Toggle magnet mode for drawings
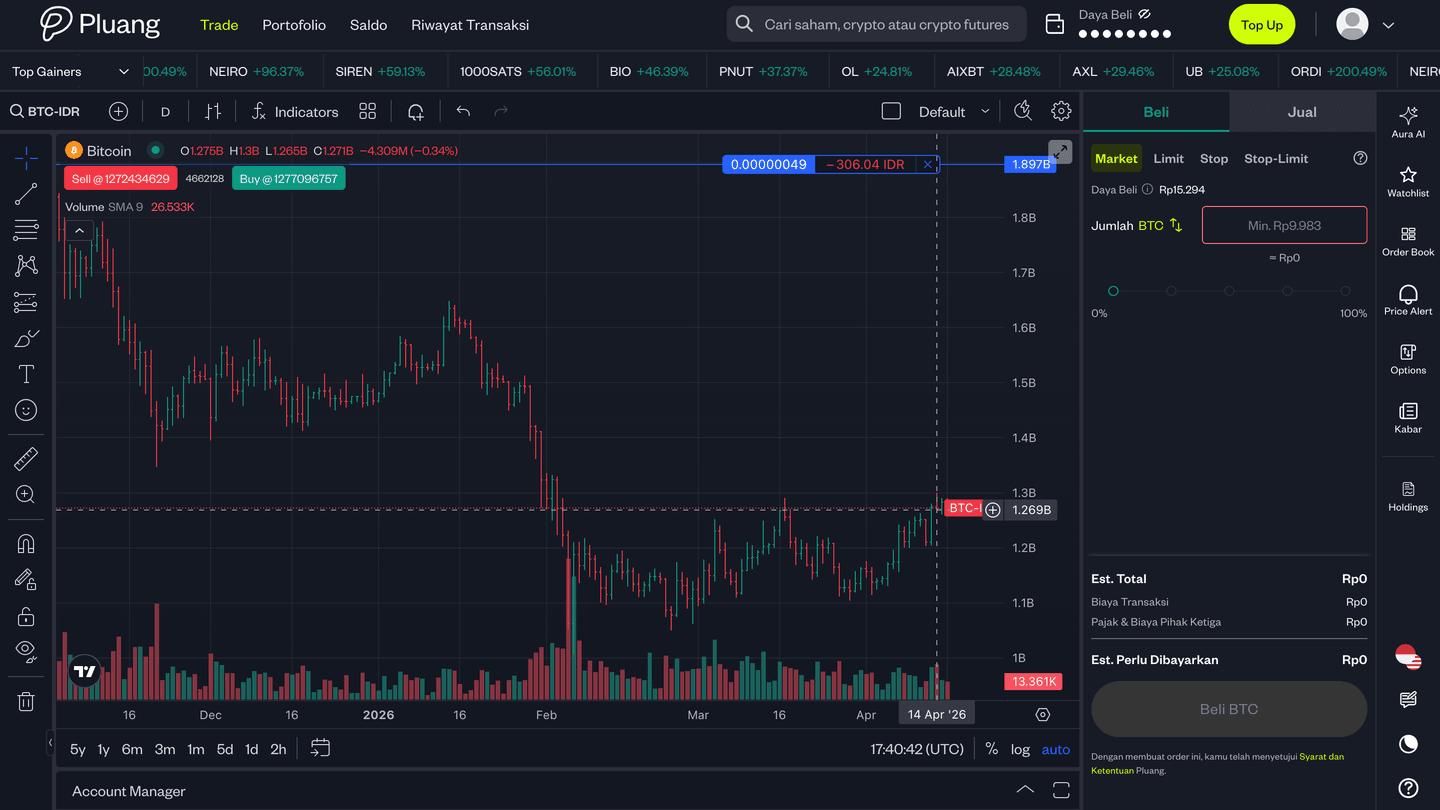Image resolution: width=1440 pixels, height=810 pixels. (26, 544)
